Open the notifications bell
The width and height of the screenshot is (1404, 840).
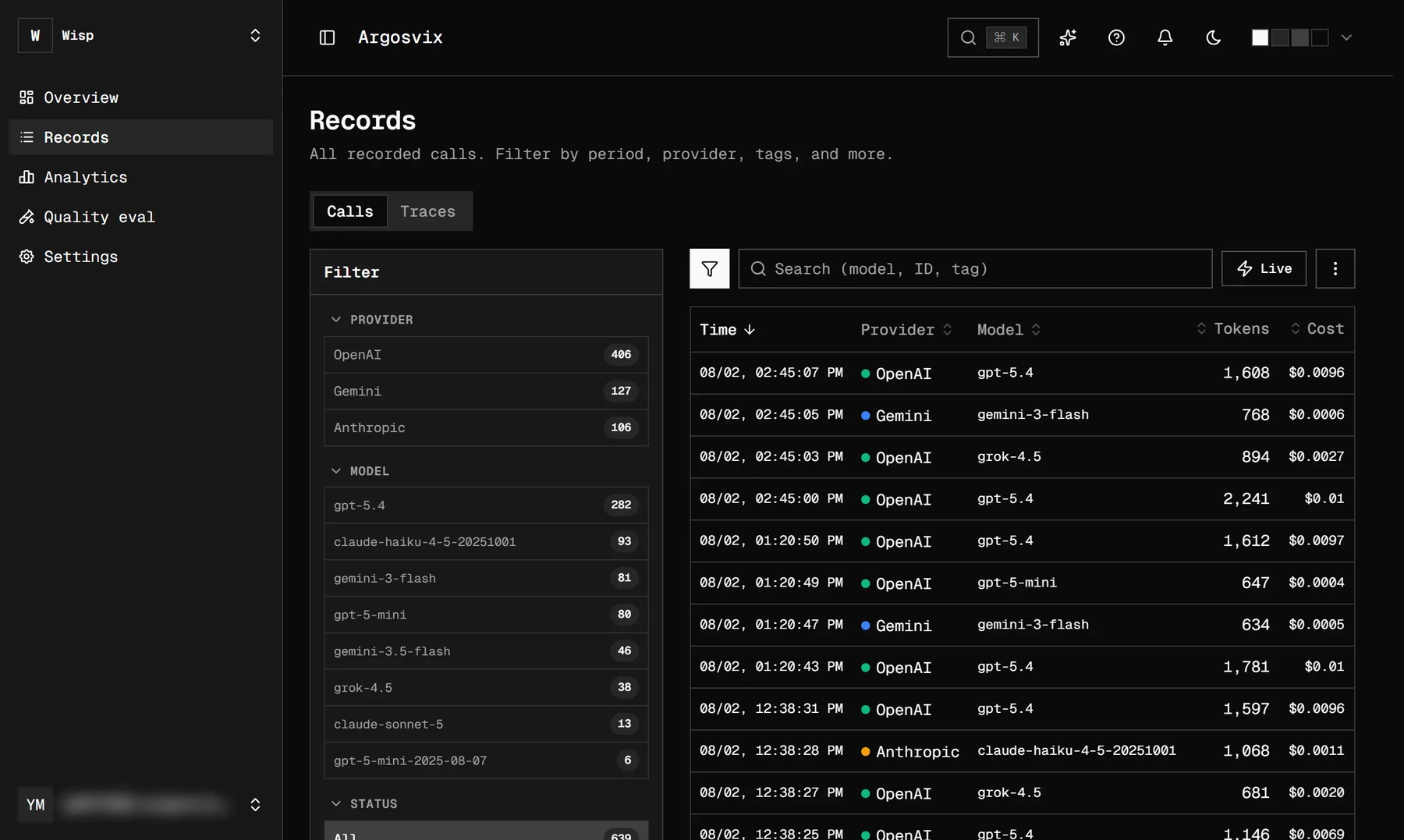pos(1165,37)
